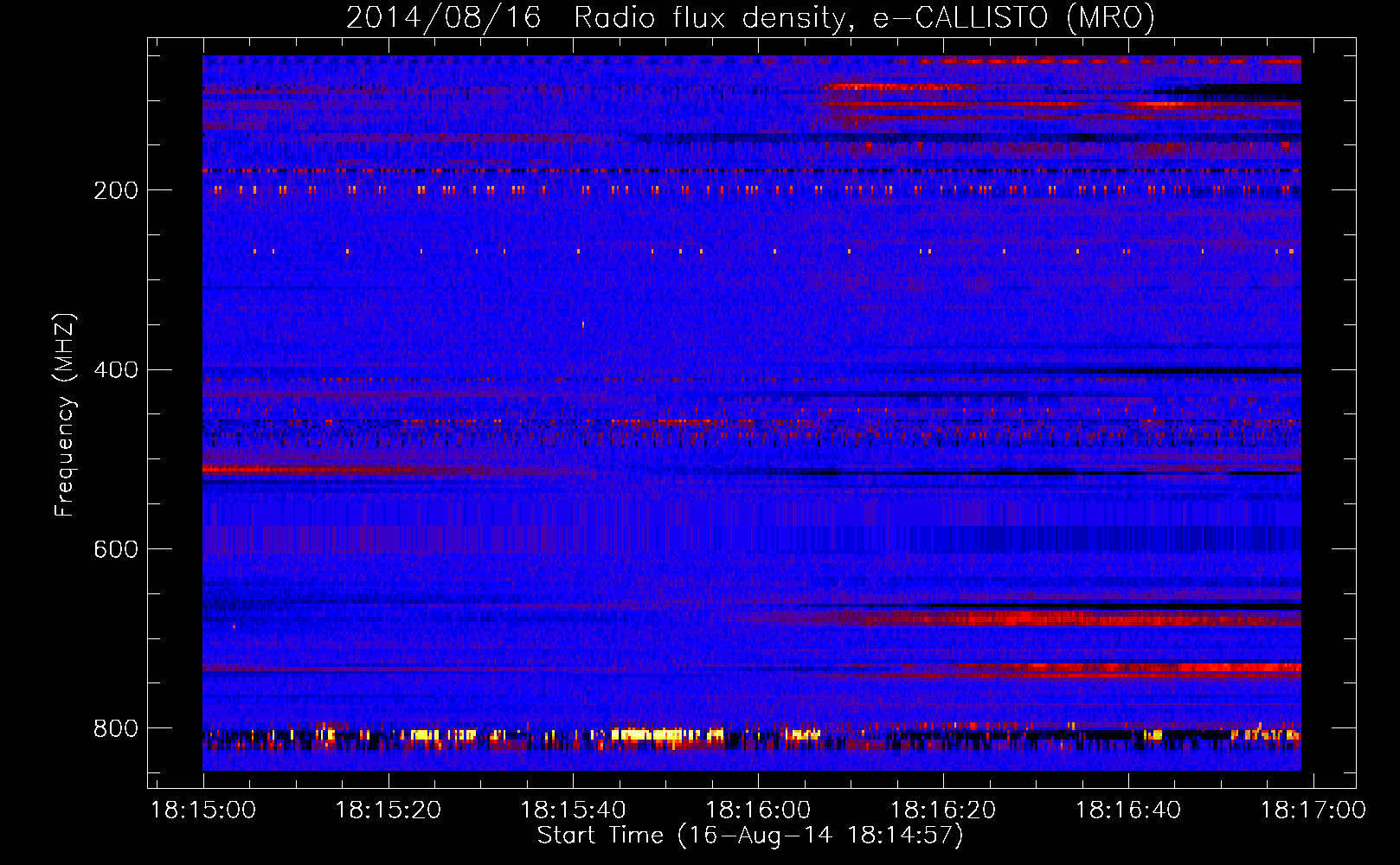Click the '400' frequency tick label

click(115, 370)
